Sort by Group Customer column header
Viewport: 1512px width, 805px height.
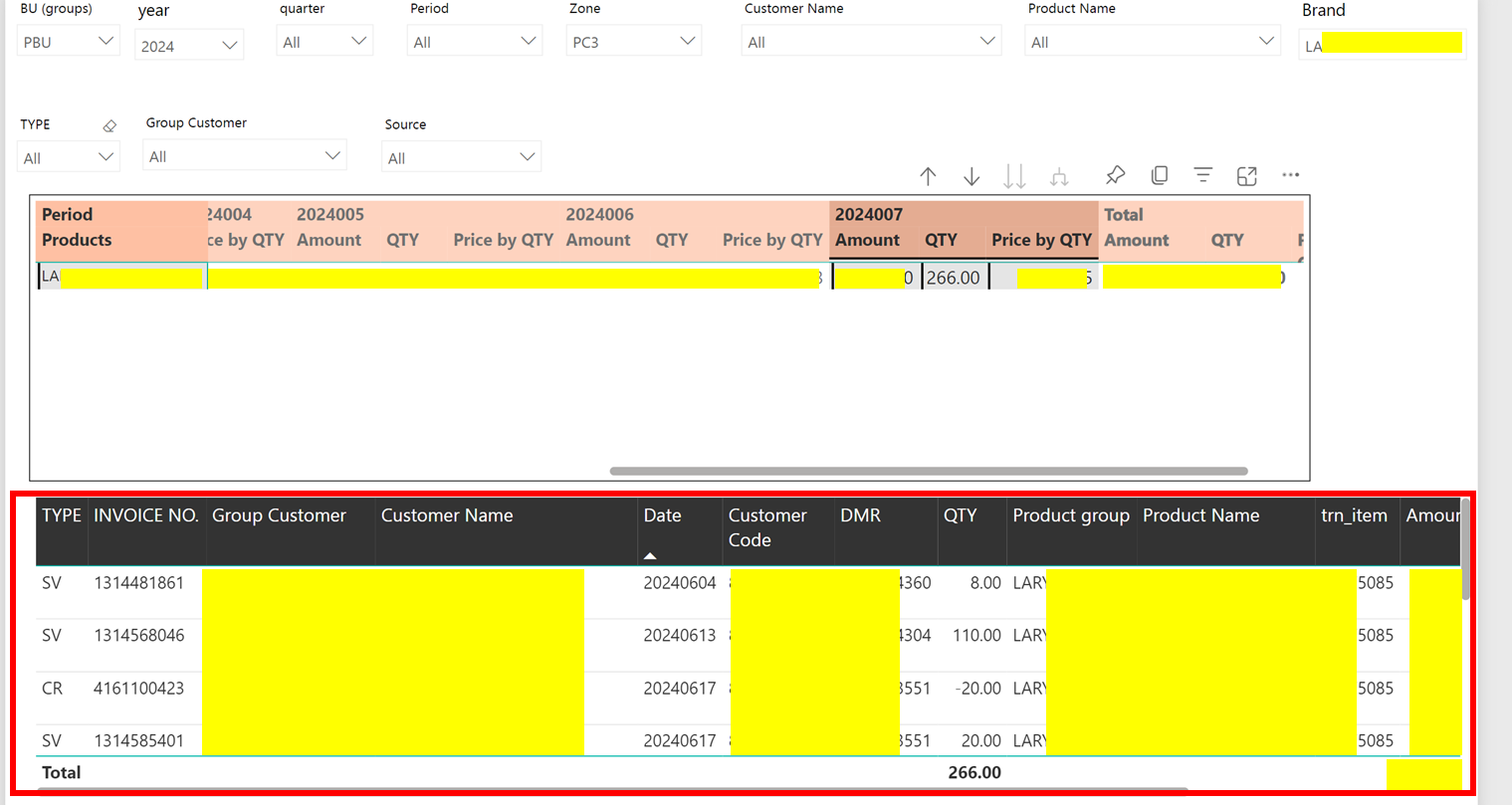[x=279, y=515]
